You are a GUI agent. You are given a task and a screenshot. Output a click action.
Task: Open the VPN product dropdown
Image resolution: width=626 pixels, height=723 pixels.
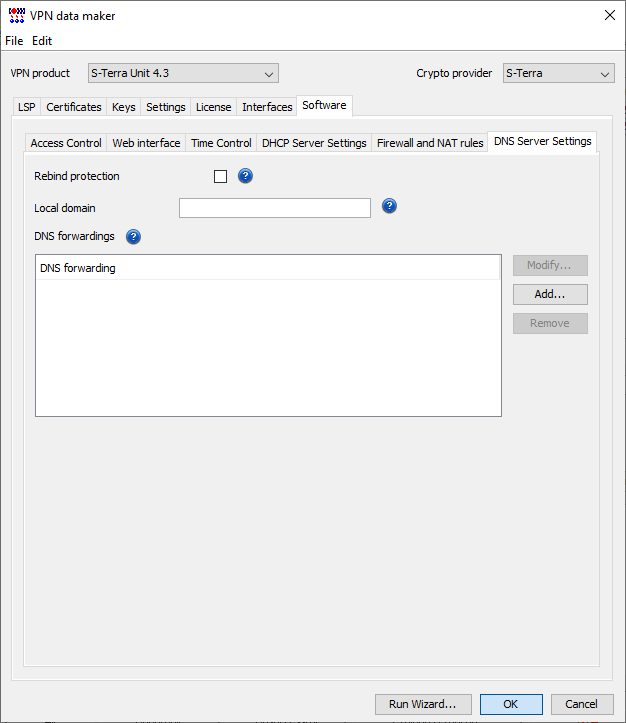pyautogui.click(x=183, y=73)
